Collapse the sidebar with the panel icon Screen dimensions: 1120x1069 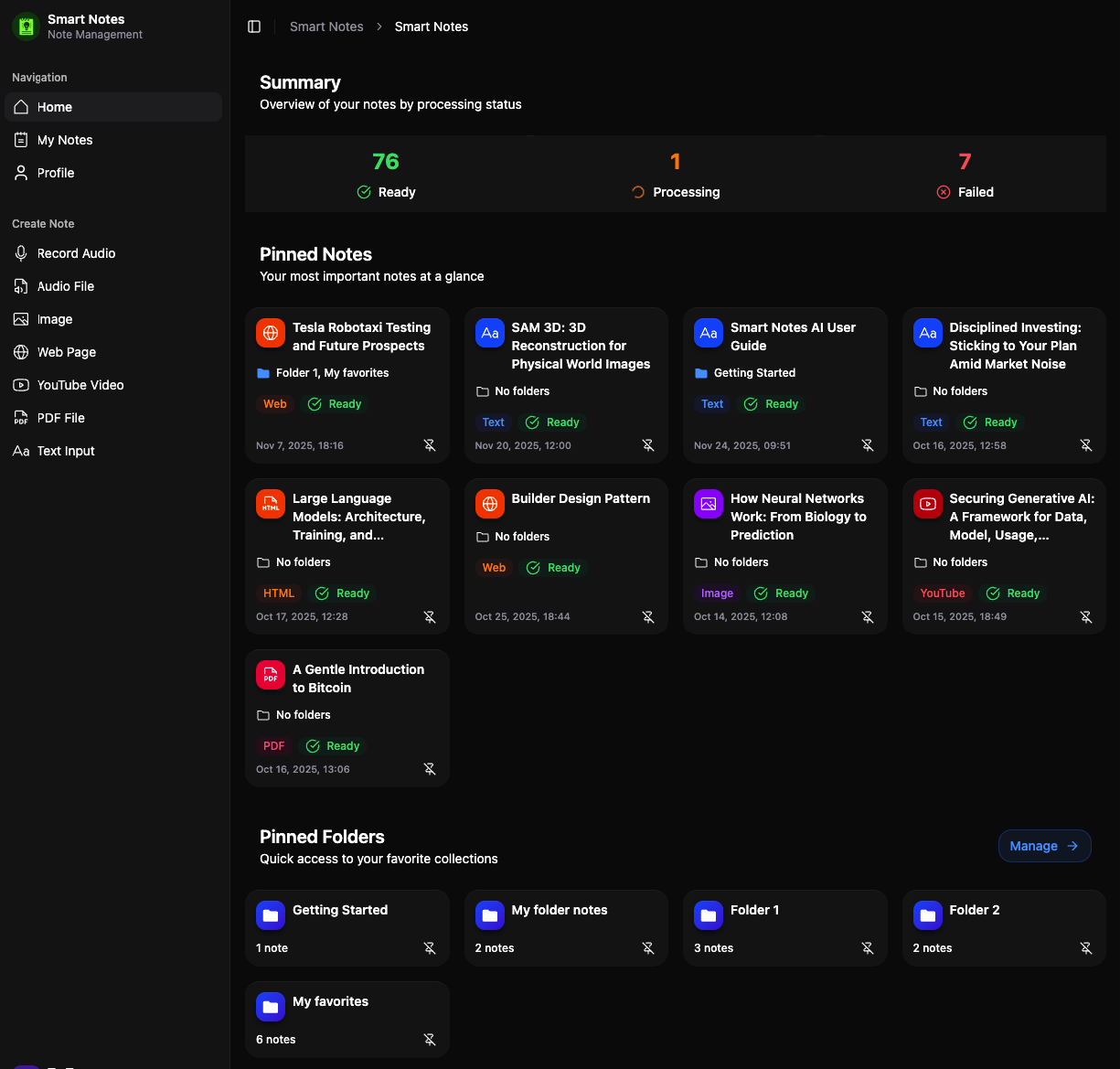[253, 27]
